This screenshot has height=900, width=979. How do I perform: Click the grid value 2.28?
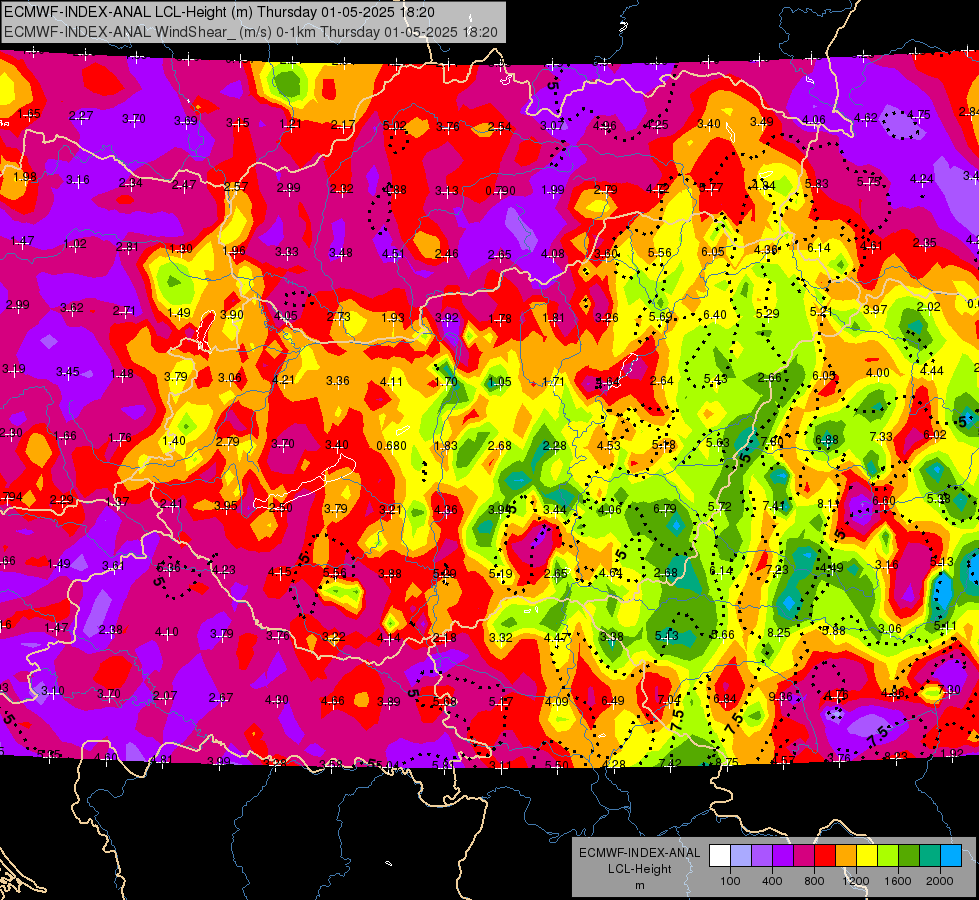554,445
